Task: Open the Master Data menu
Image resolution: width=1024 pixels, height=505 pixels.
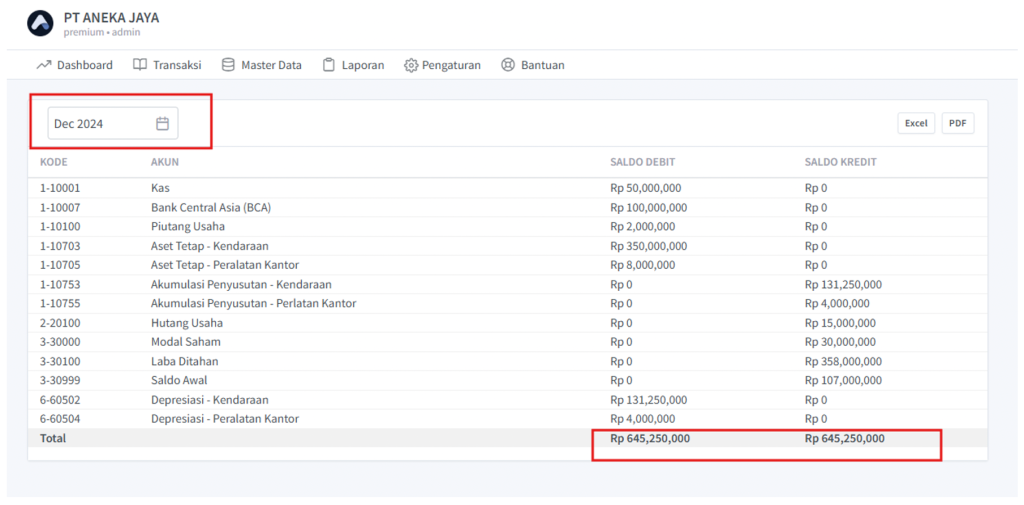Action: 270,65
